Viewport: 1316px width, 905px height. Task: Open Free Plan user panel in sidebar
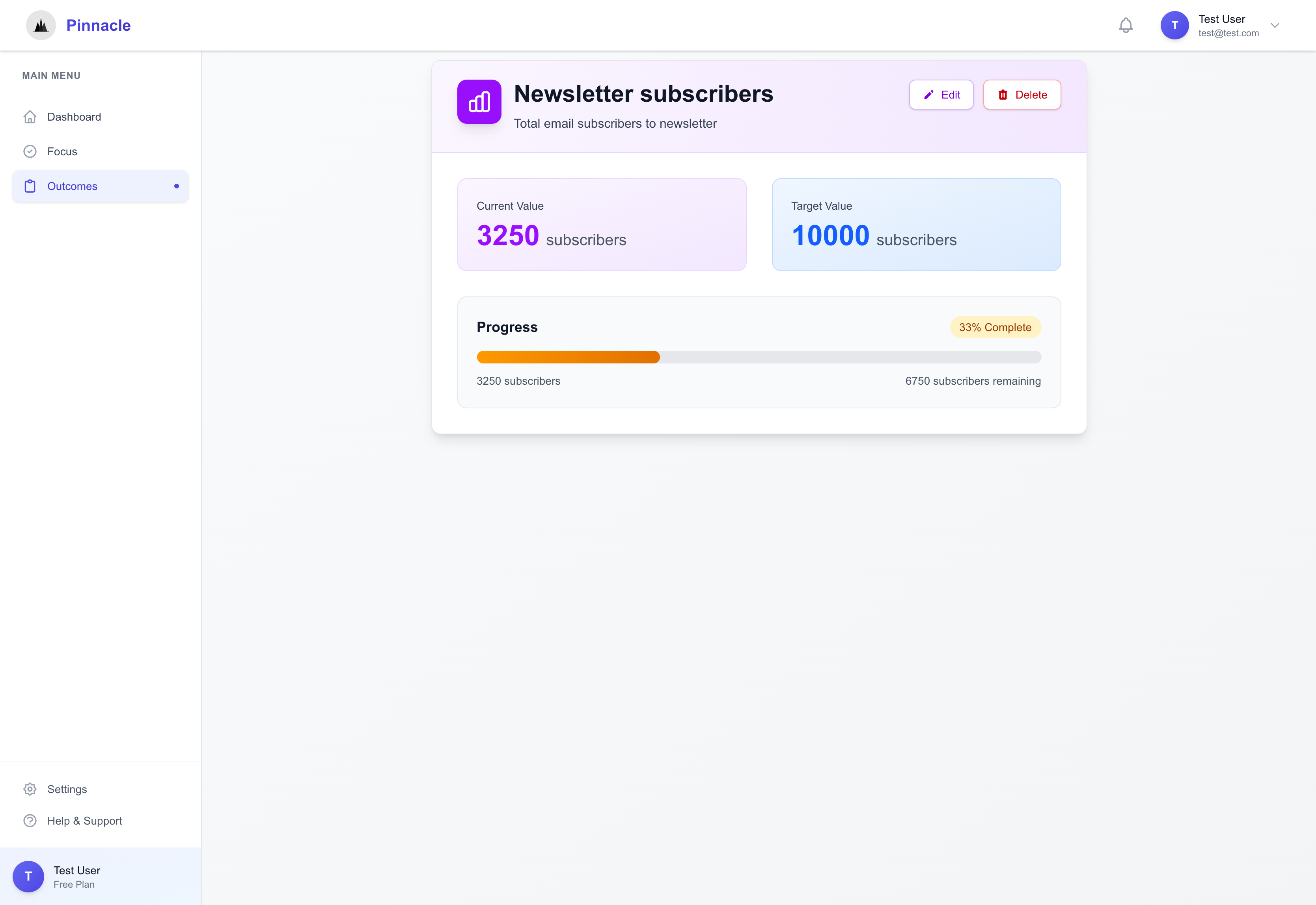(76, 877)
